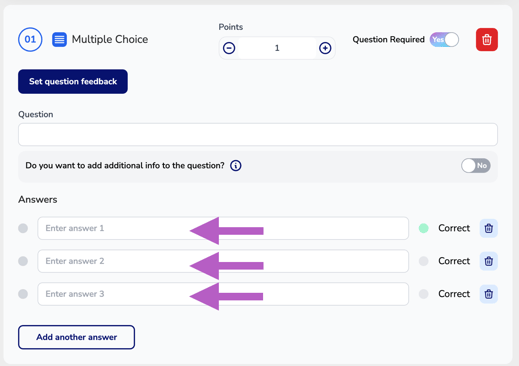Click the points value field

(277, 48)
